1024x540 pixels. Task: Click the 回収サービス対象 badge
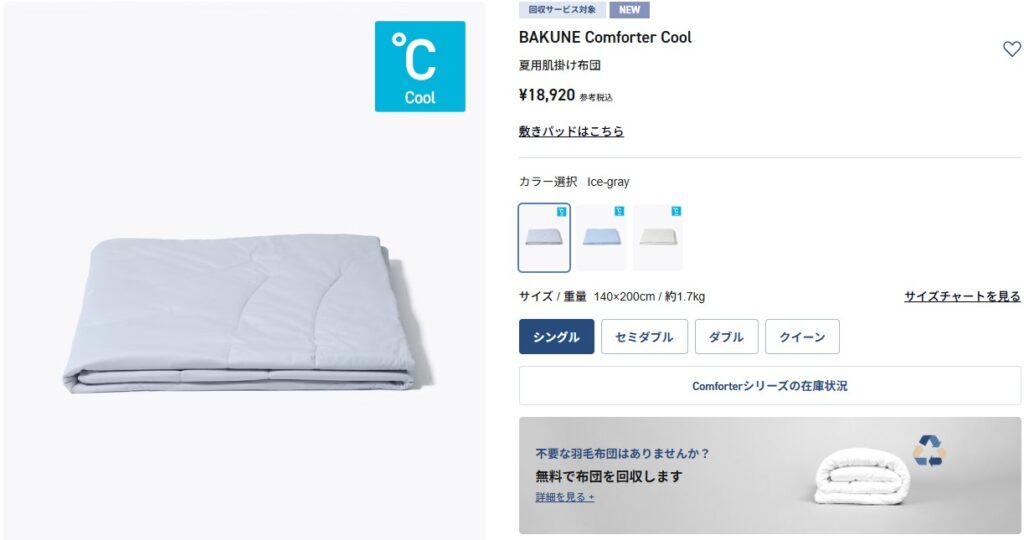click(562, 10)
